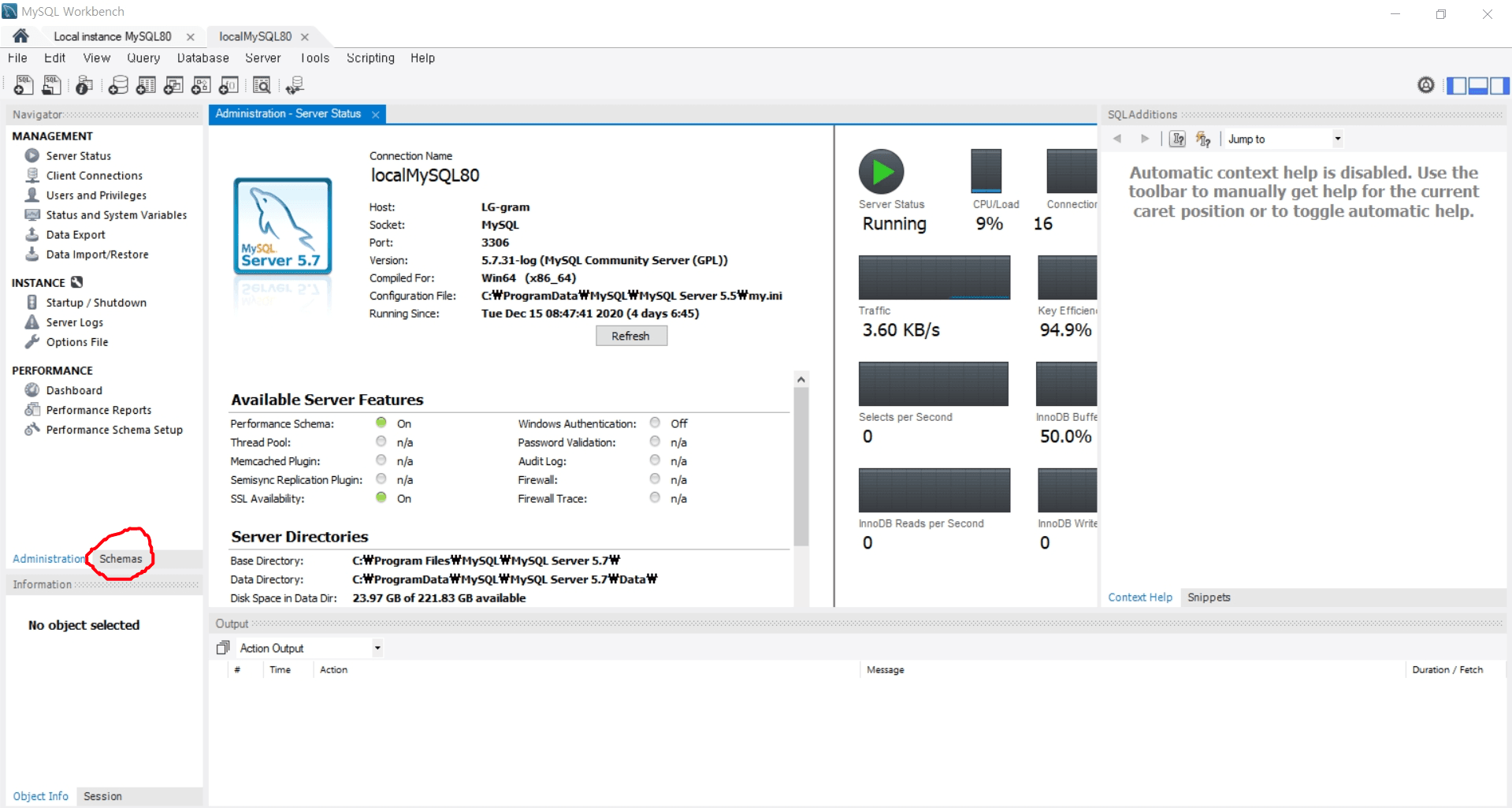Click the Selects per Second graph
The image size is (1512, 808).
point(933,384)
